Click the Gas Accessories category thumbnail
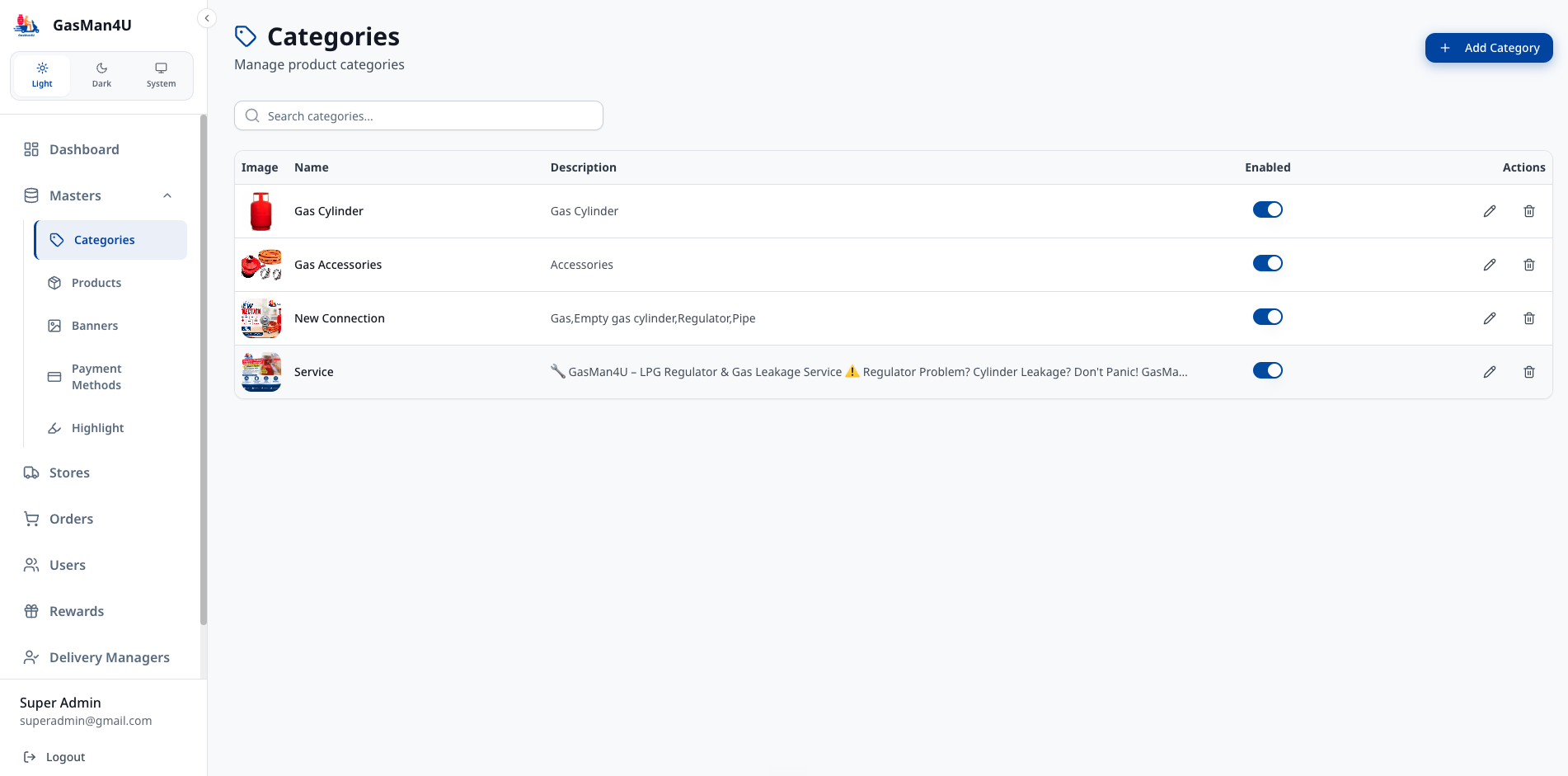The width and height of the screenshot is (1568, 776). [261, 265]
